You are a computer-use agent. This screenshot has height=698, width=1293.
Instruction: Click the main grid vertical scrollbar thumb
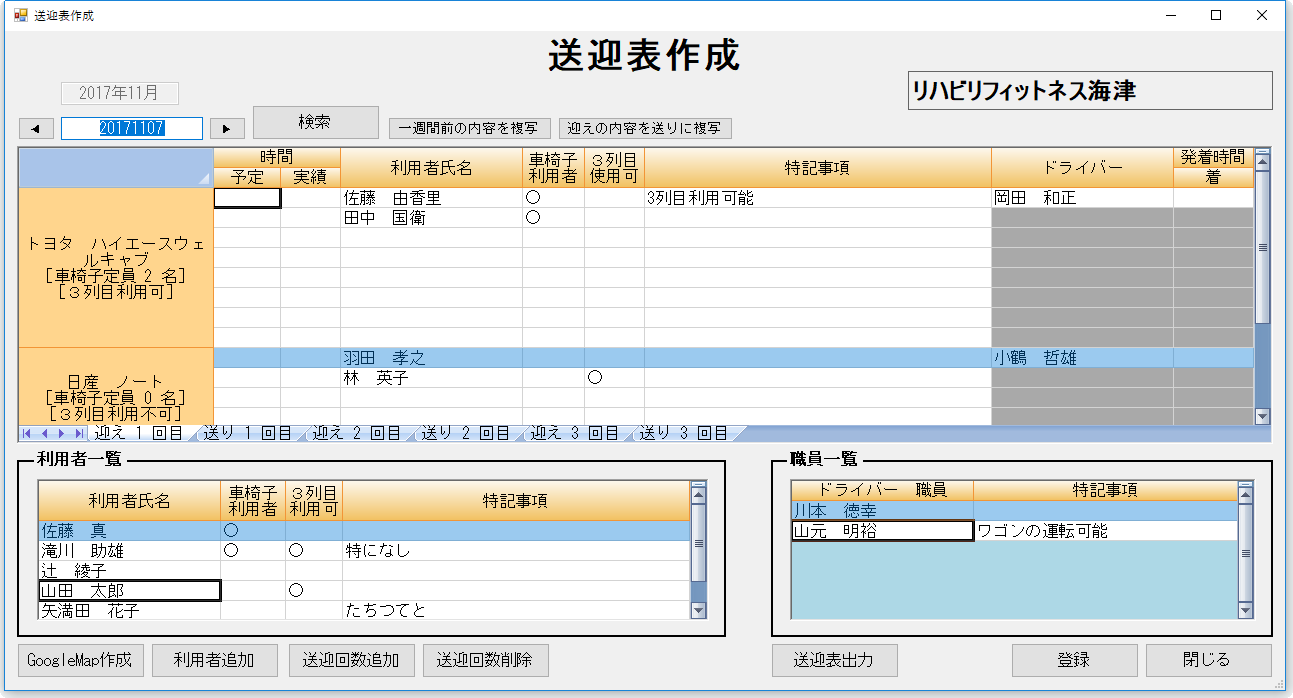click(1262, 247)
